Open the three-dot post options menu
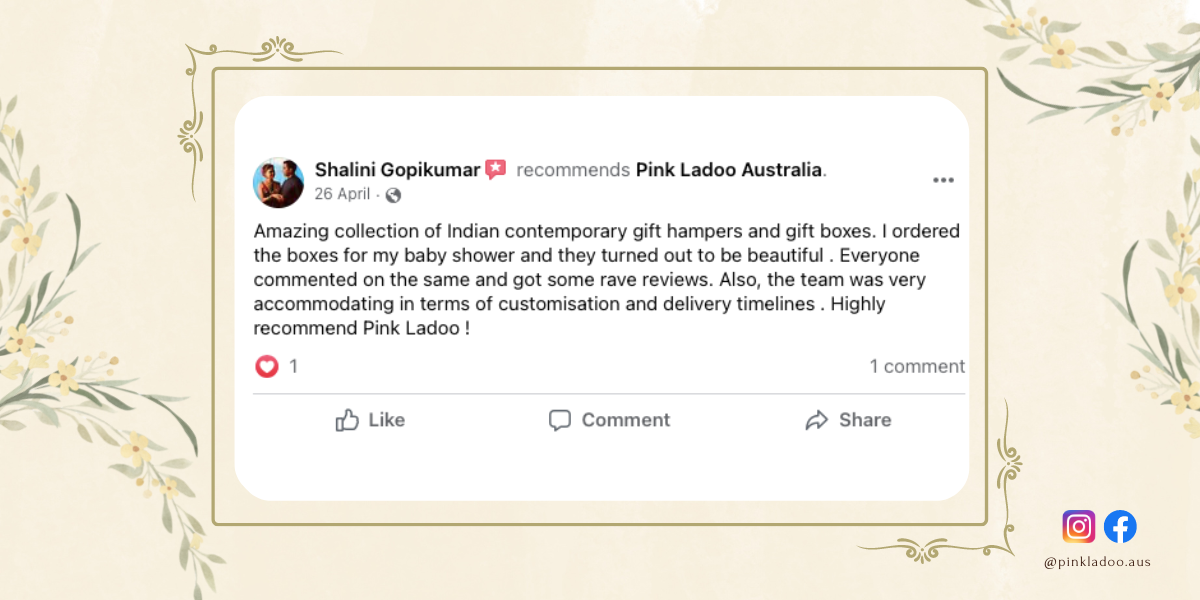Screen dimensions: 1200x600 click(x=943, y=181)
